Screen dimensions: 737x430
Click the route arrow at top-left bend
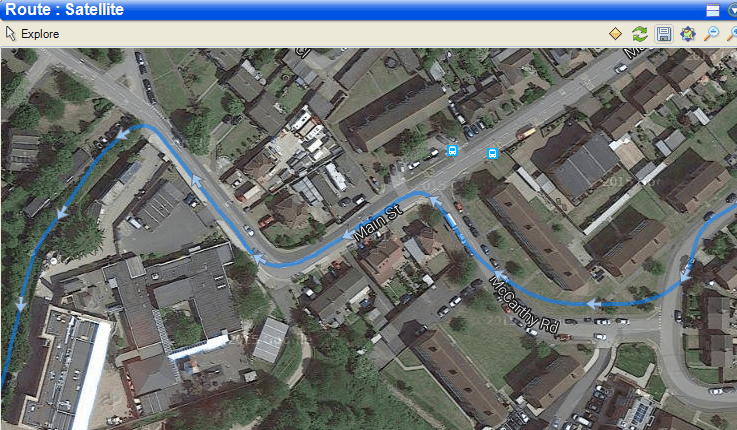point(123,134)
